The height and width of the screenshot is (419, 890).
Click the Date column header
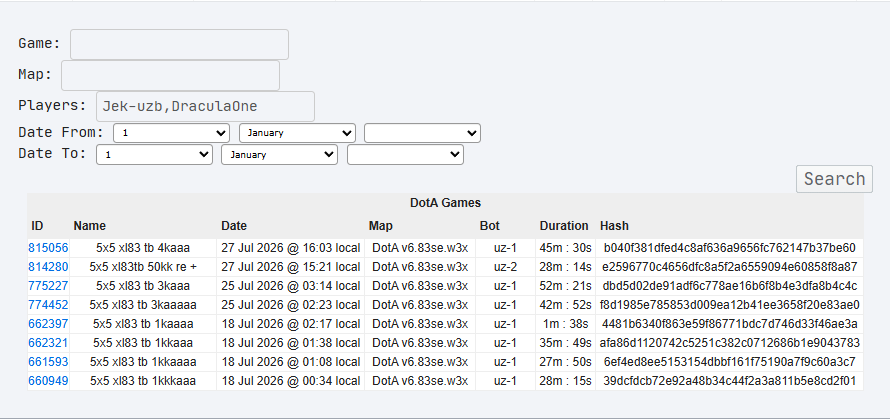234,226
